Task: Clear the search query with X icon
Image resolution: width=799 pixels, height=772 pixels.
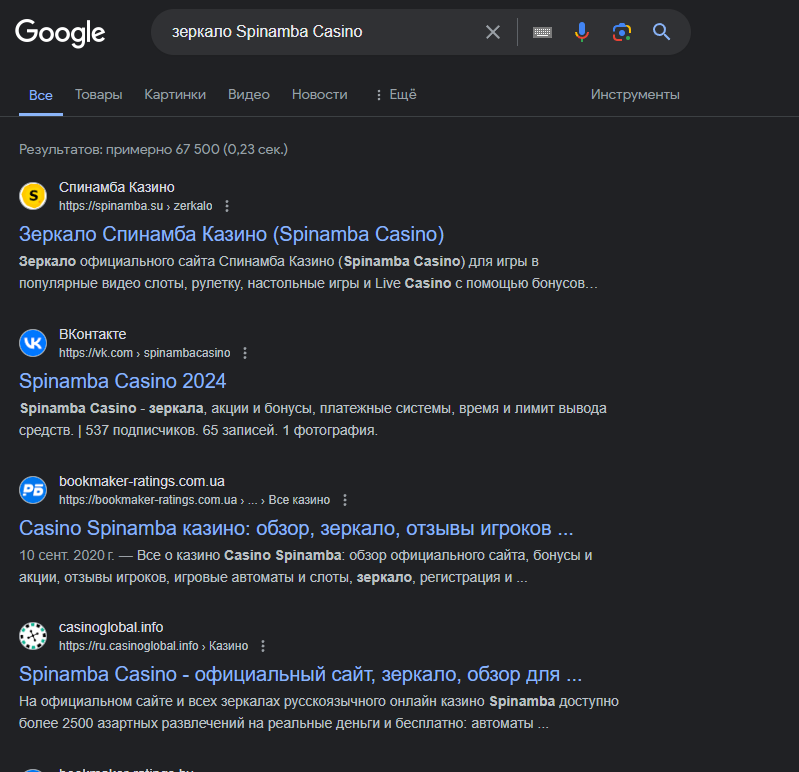Action: [493, 32]
